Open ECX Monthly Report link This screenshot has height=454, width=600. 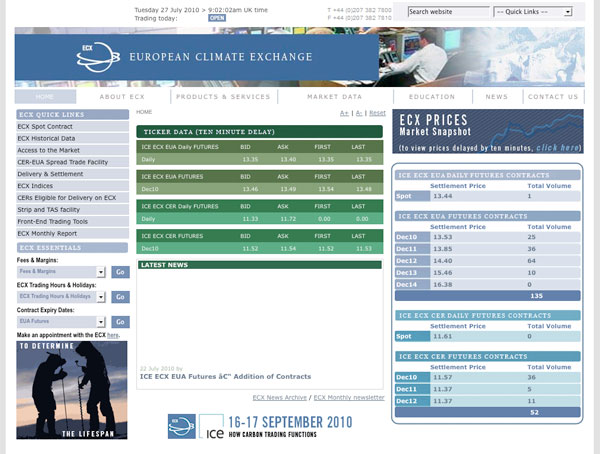(x=72, y=234)
